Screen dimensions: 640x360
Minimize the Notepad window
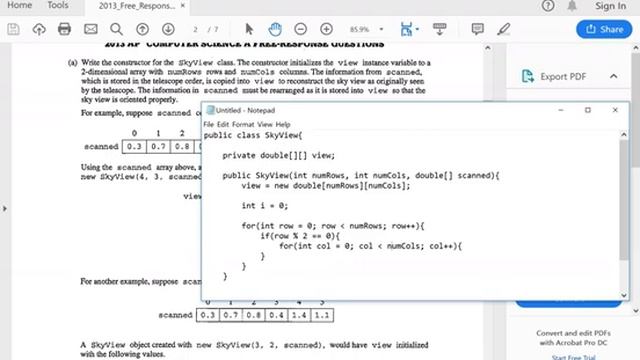(x=561, y=110)
